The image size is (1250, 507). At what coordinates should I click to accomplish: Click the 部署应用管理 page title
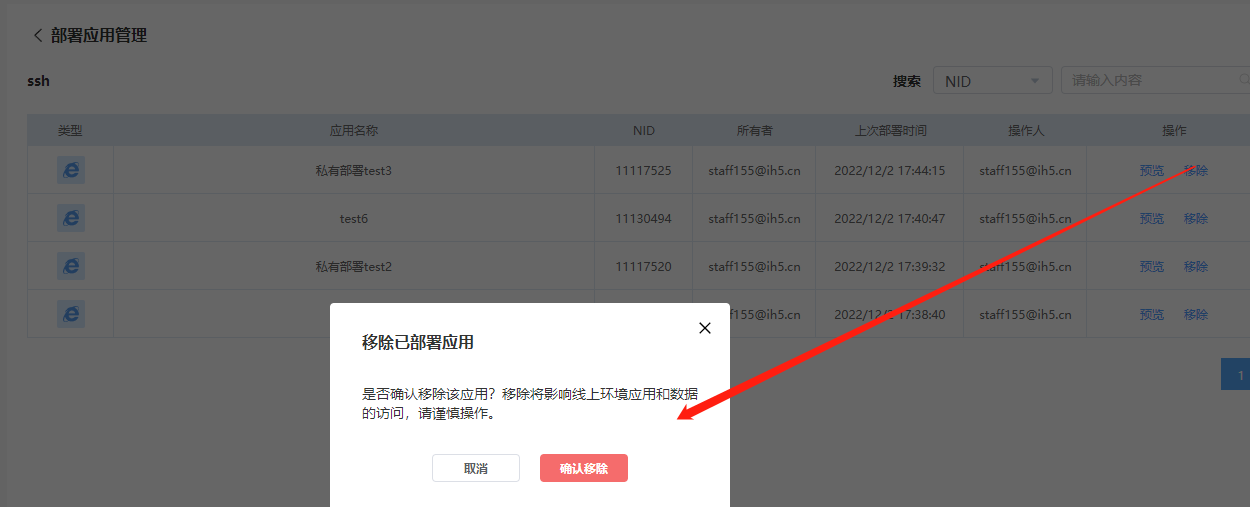[x=99, y=35]
